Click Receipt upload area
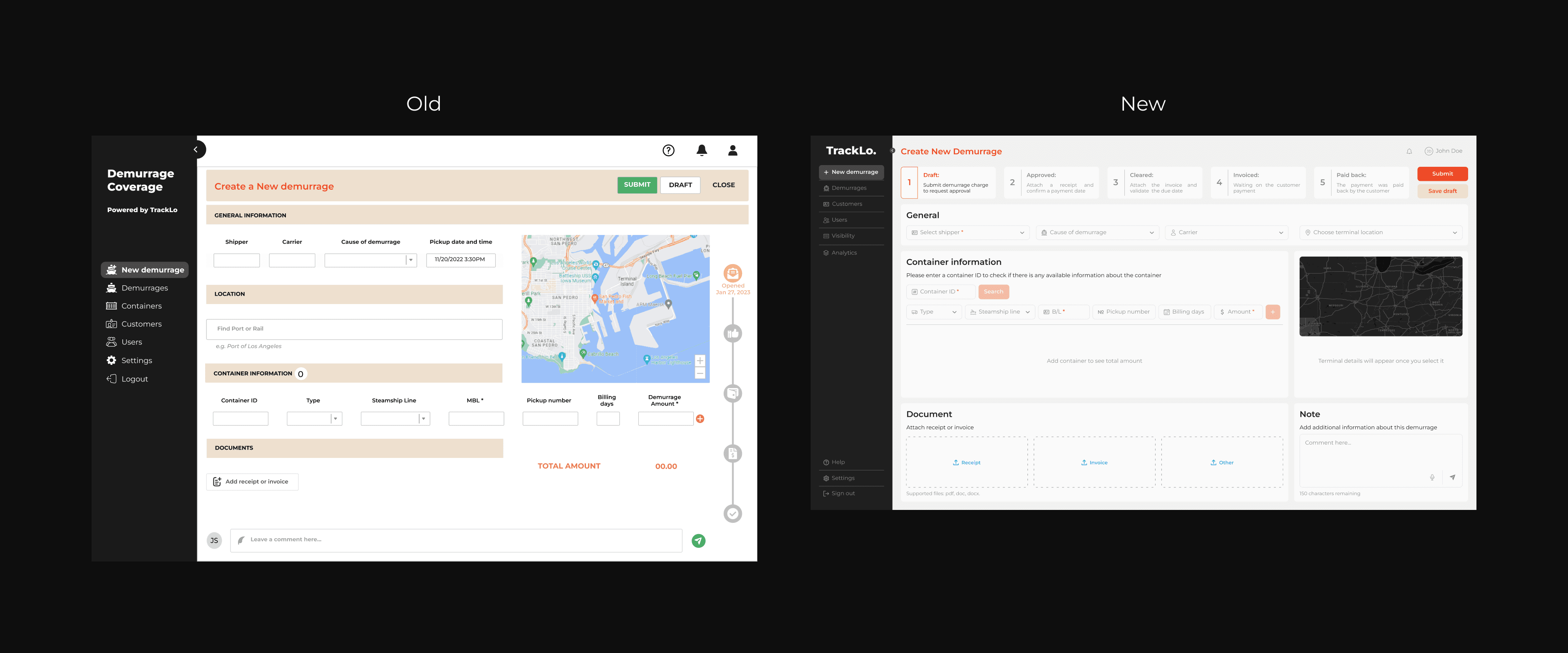Viewport: 1568px width, 653px height. [x=967, y=463]
